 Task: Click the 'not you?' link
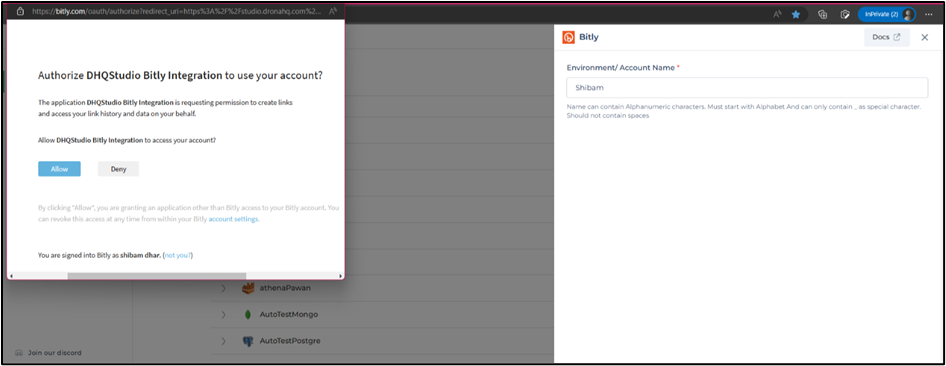178,255
